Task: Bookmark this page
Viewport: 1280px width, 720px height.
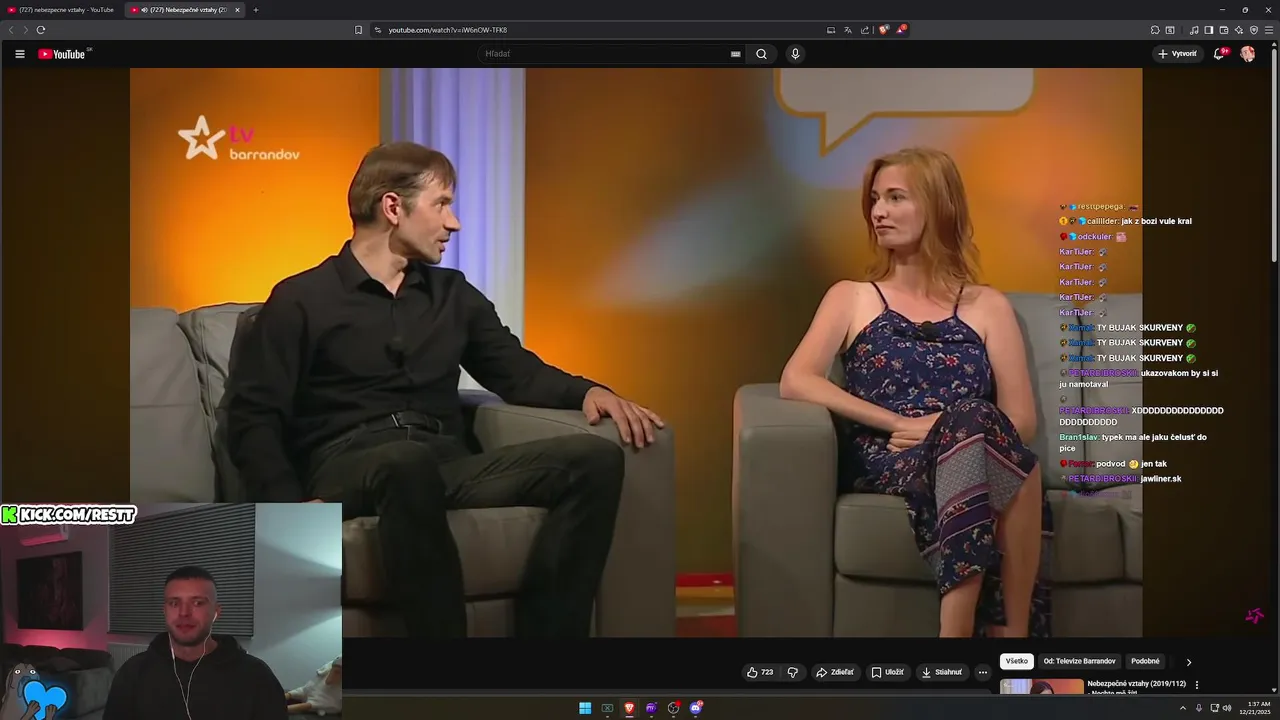Action: (359, 30)
